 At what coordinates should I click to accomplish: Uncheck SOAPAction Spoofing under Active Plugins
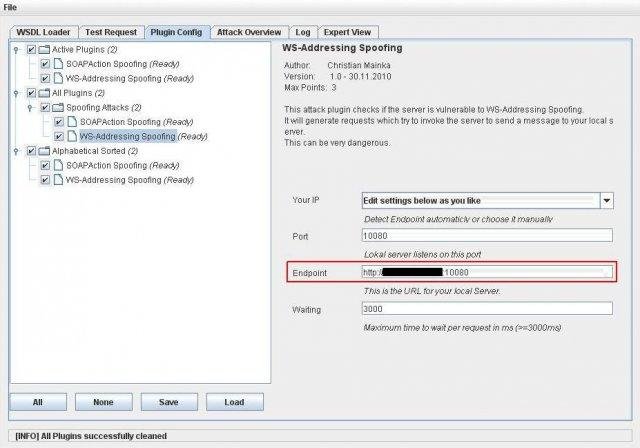click(45, 64)
